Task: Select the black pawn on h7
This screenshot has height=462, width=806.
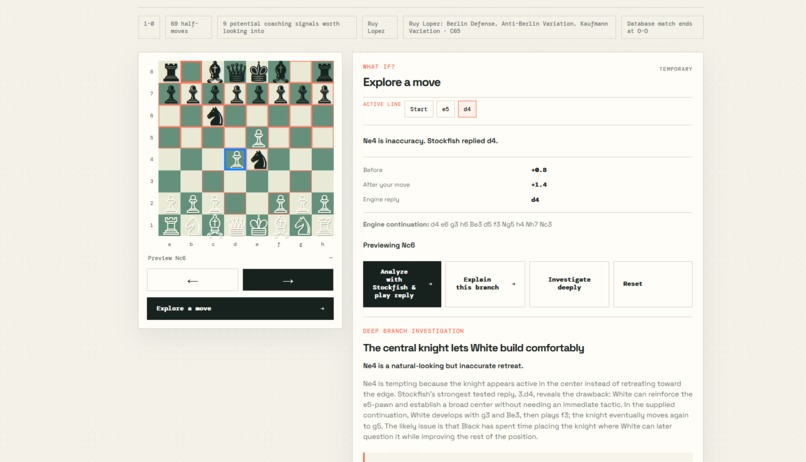Action: pyautogui.click(x=323, y=94)
